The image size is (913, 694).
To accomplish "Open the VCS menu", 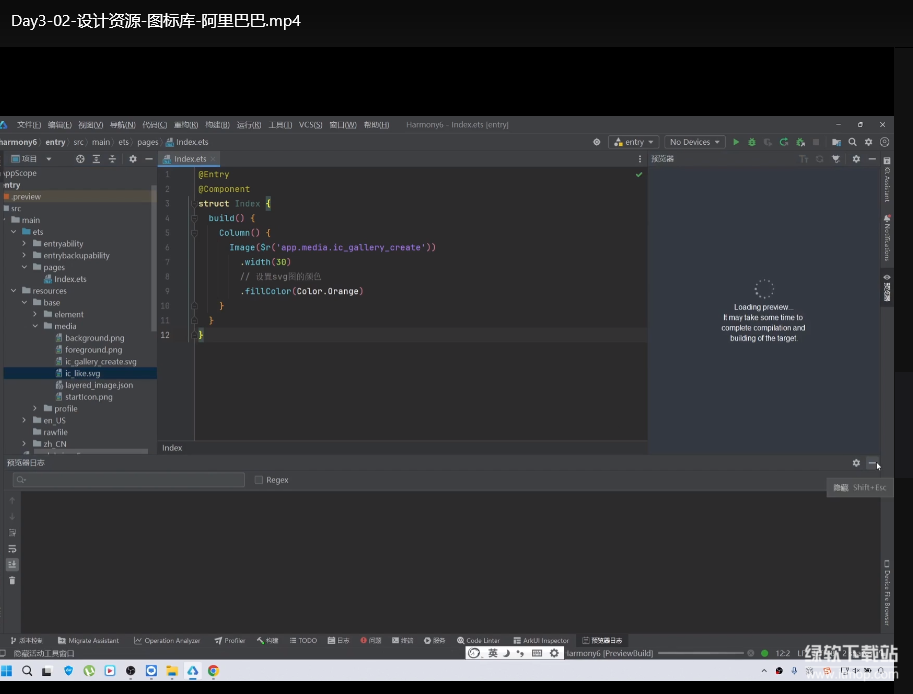I will coord(310,125).
